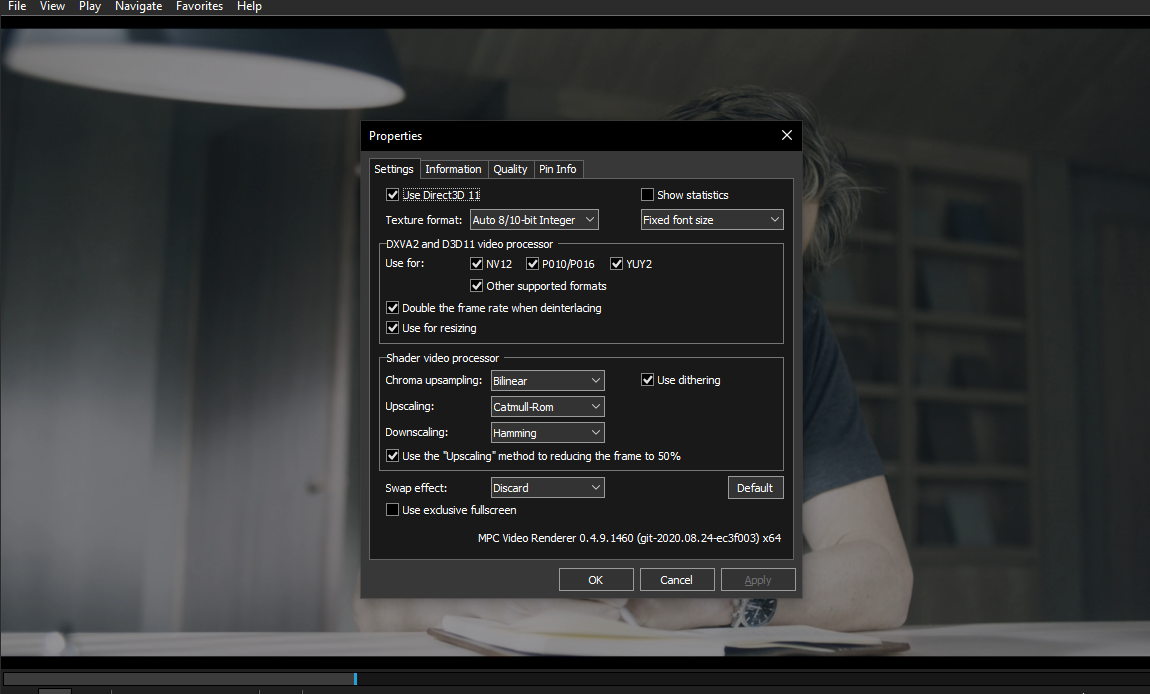Uncheck the YUY2 format checkbox
Screen dimensions: 1150x694
617,263
